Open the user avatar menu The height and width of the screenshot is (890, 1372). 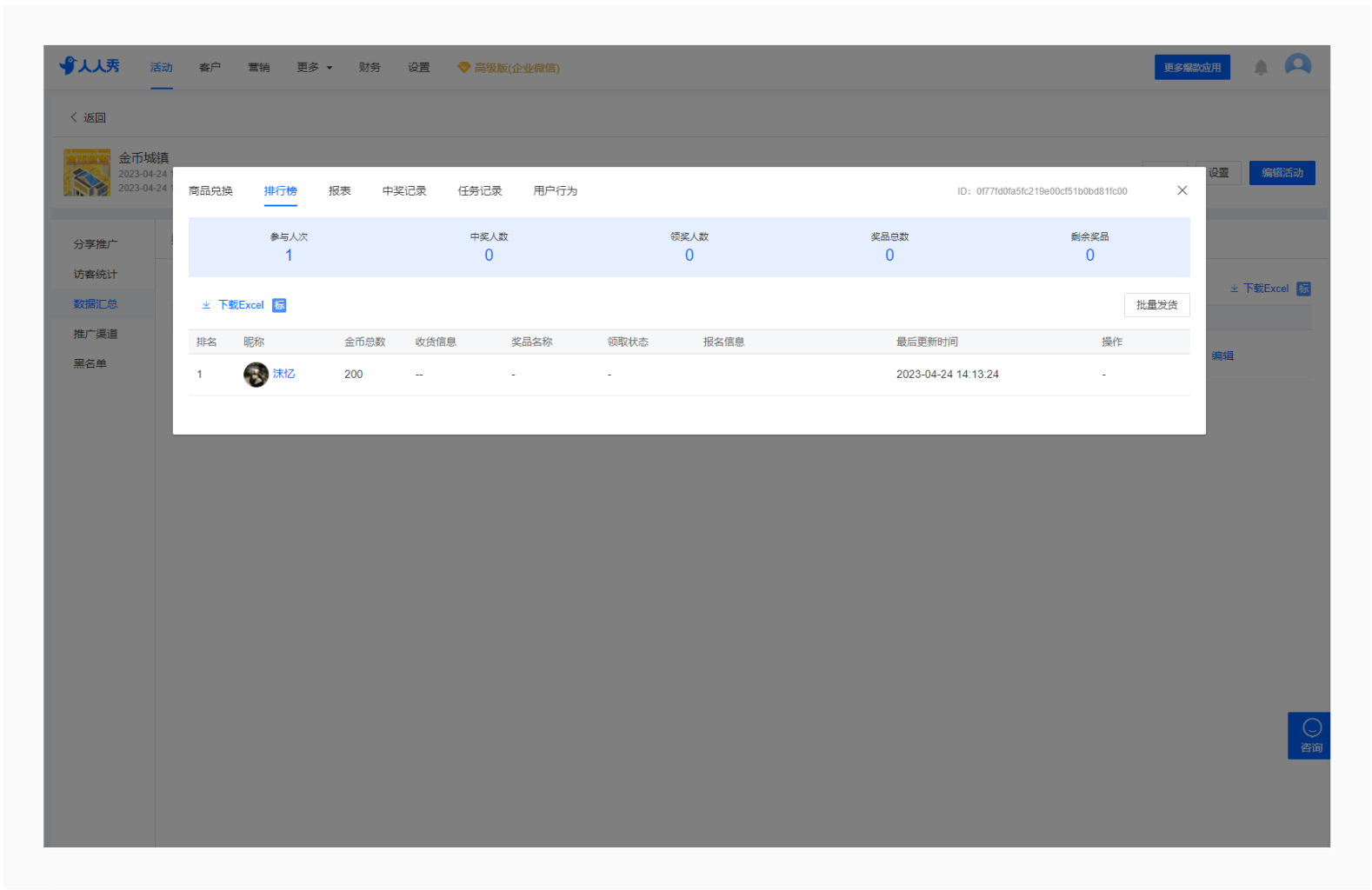(x=1297, y=65)
